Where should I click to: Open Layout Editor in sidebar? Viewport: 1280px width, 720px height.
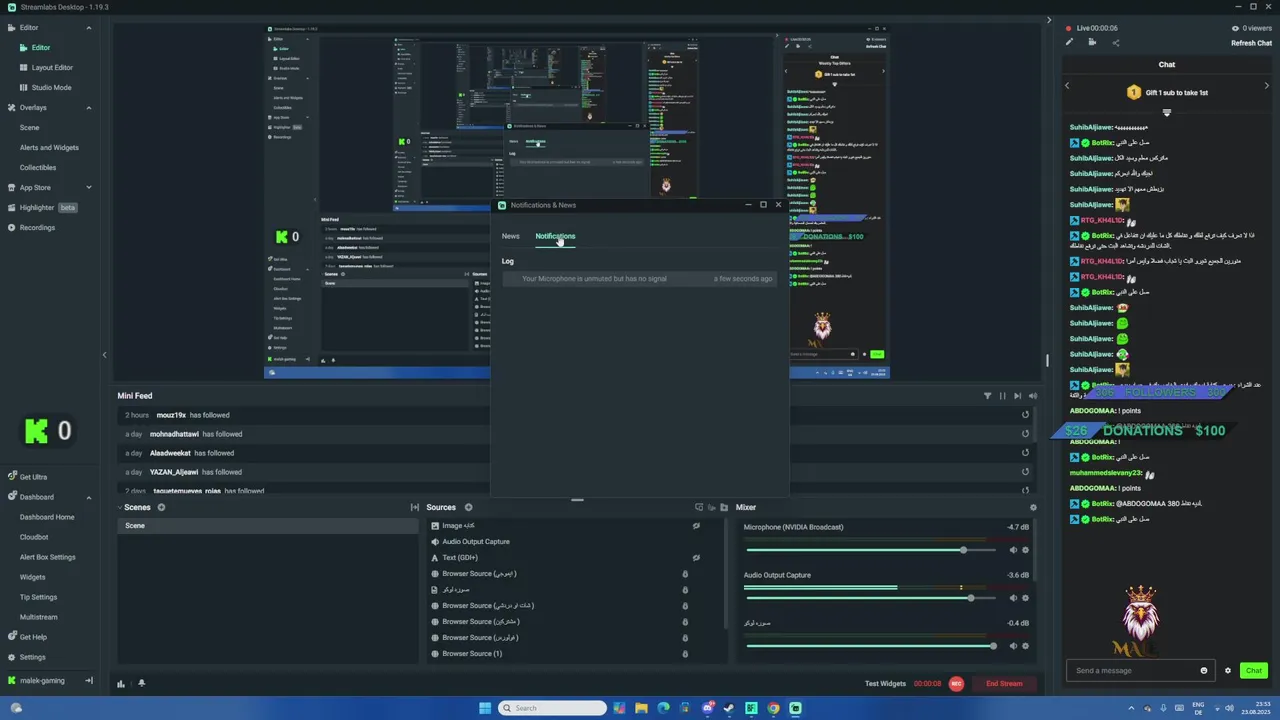(x=52, y=68)
